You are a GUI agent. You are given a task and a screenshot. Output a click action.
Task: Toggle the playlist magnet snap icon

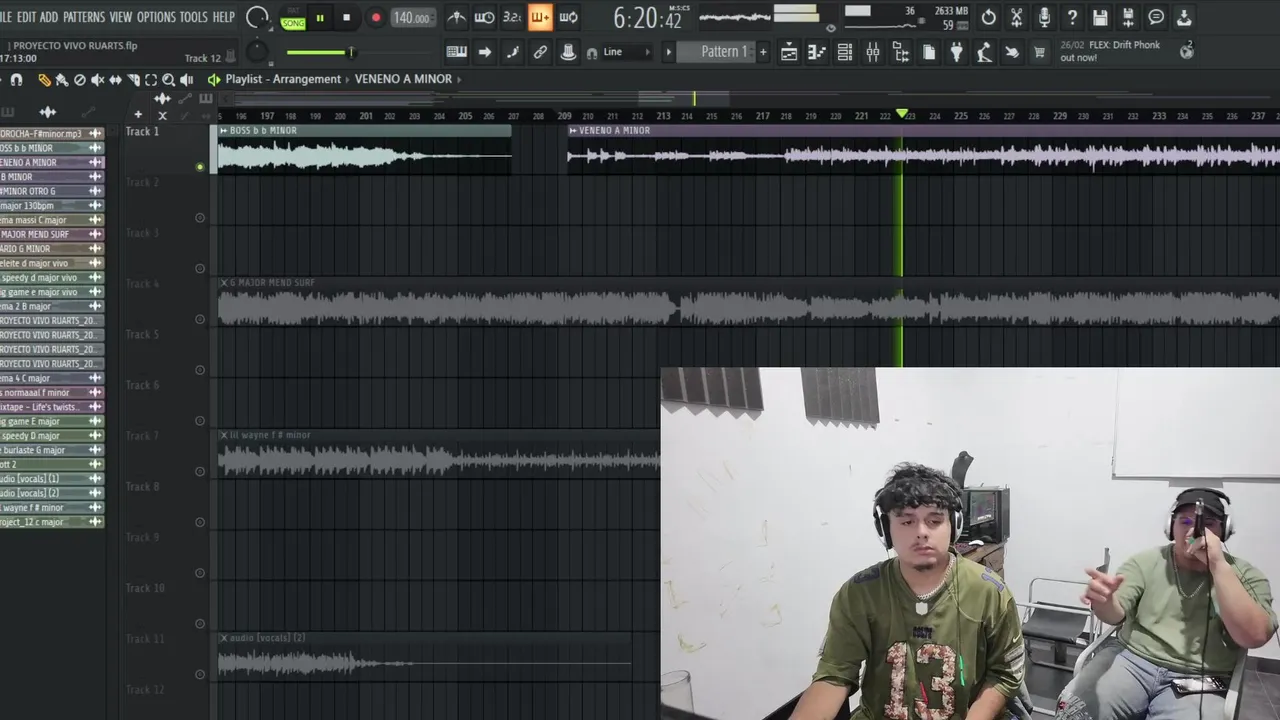[16, 80]
